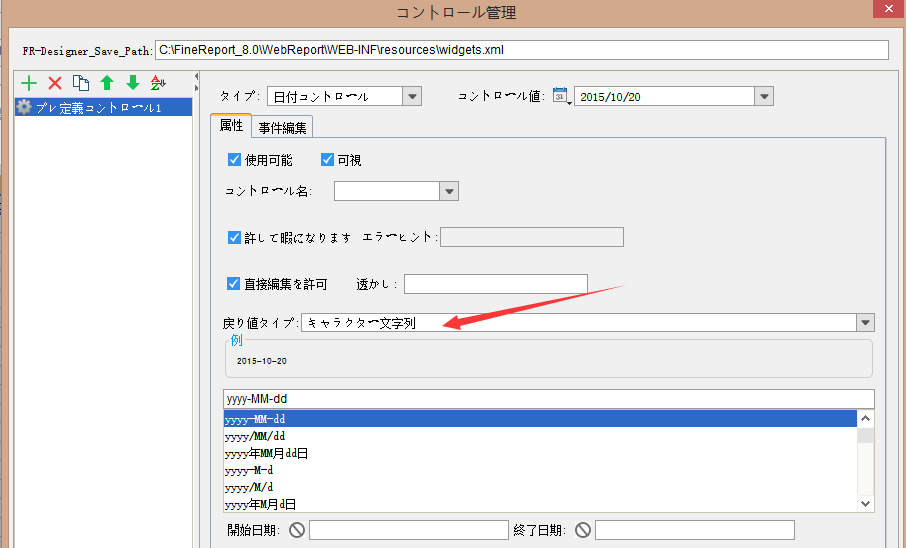Select プレ定義コントロール1 in the list

103,108
